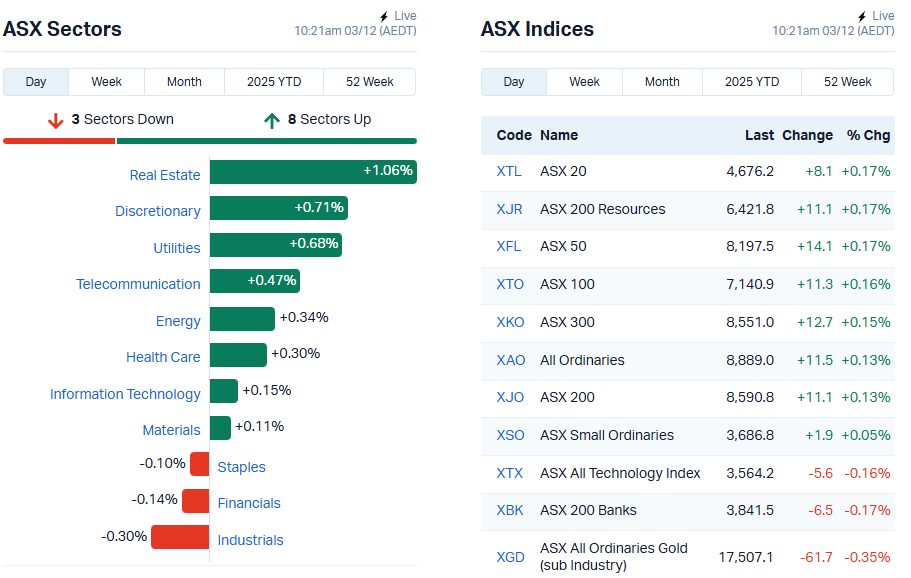Click the lightning Live icon in ASX Indices
The width and height of the screenshot is (911, 578).
(x=862, y=16)
